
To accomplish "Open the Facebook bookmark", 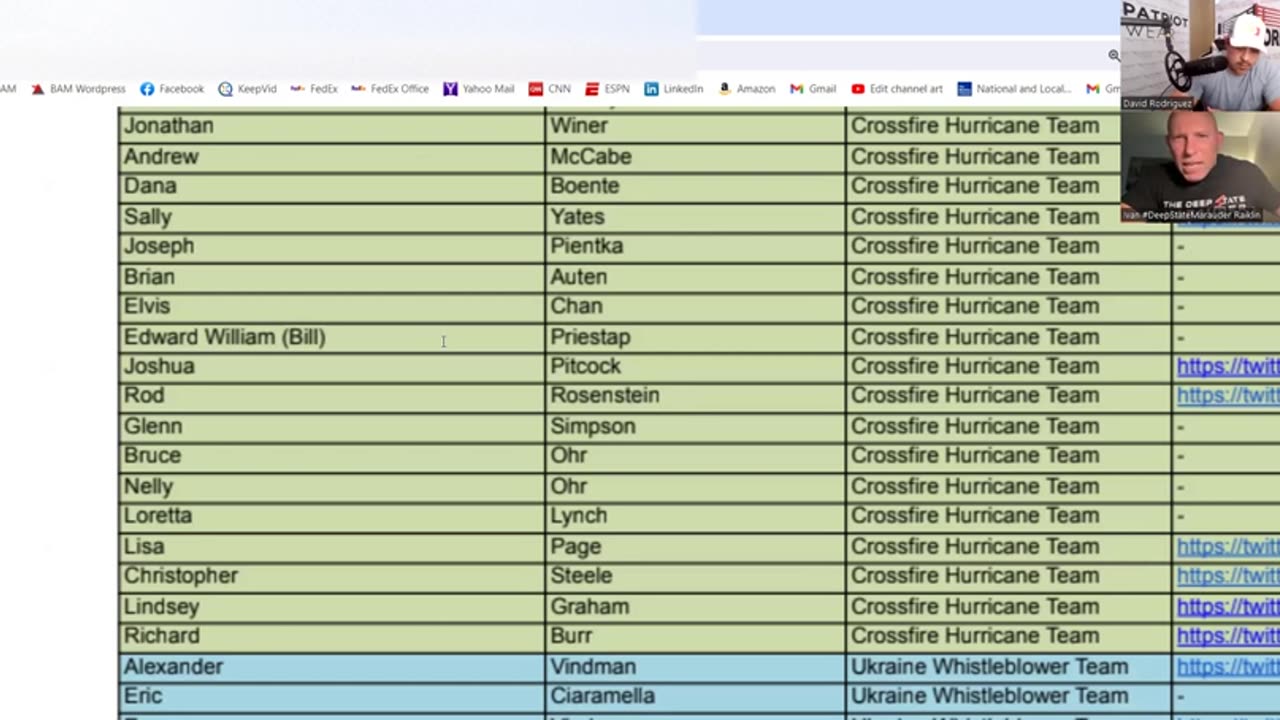I will tap(172, 89).
